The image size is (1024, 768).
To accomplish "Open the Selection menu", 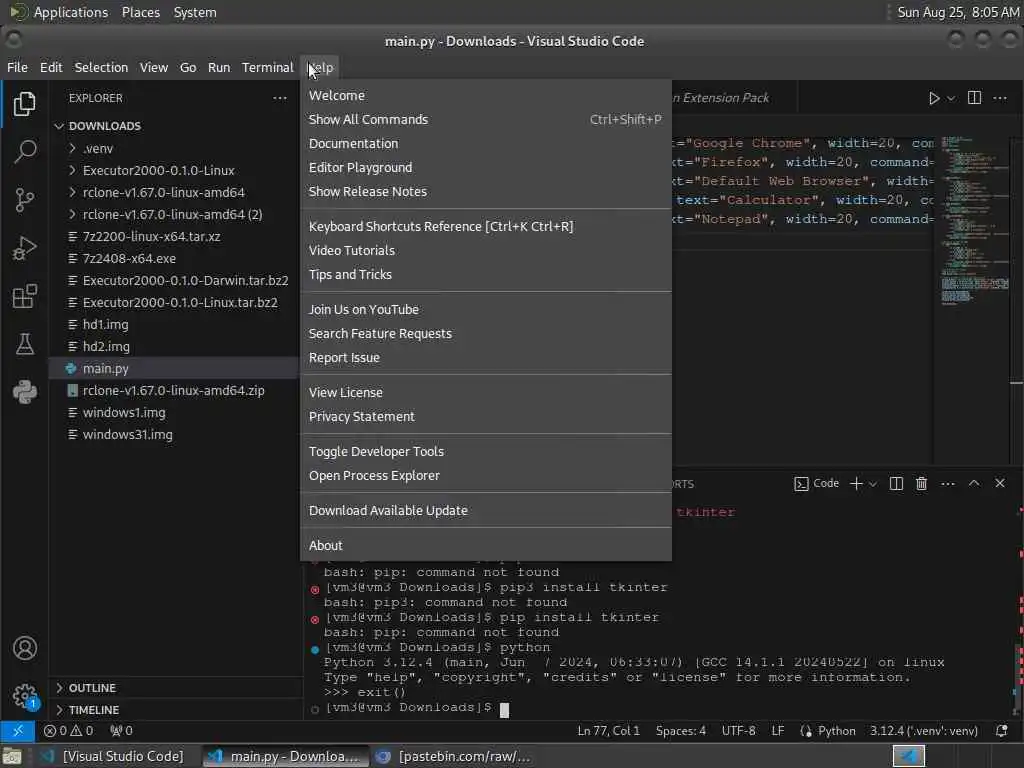I will point(101,67).
